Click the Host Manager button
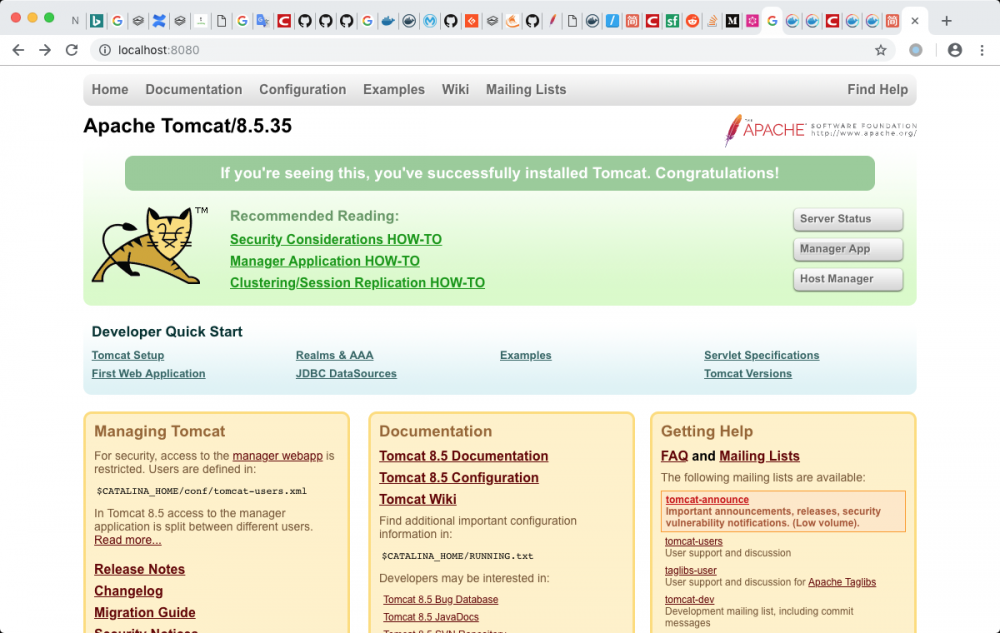Image resolution: width=1000 pixels, height=633 pixels. click(x=848, y=279)
